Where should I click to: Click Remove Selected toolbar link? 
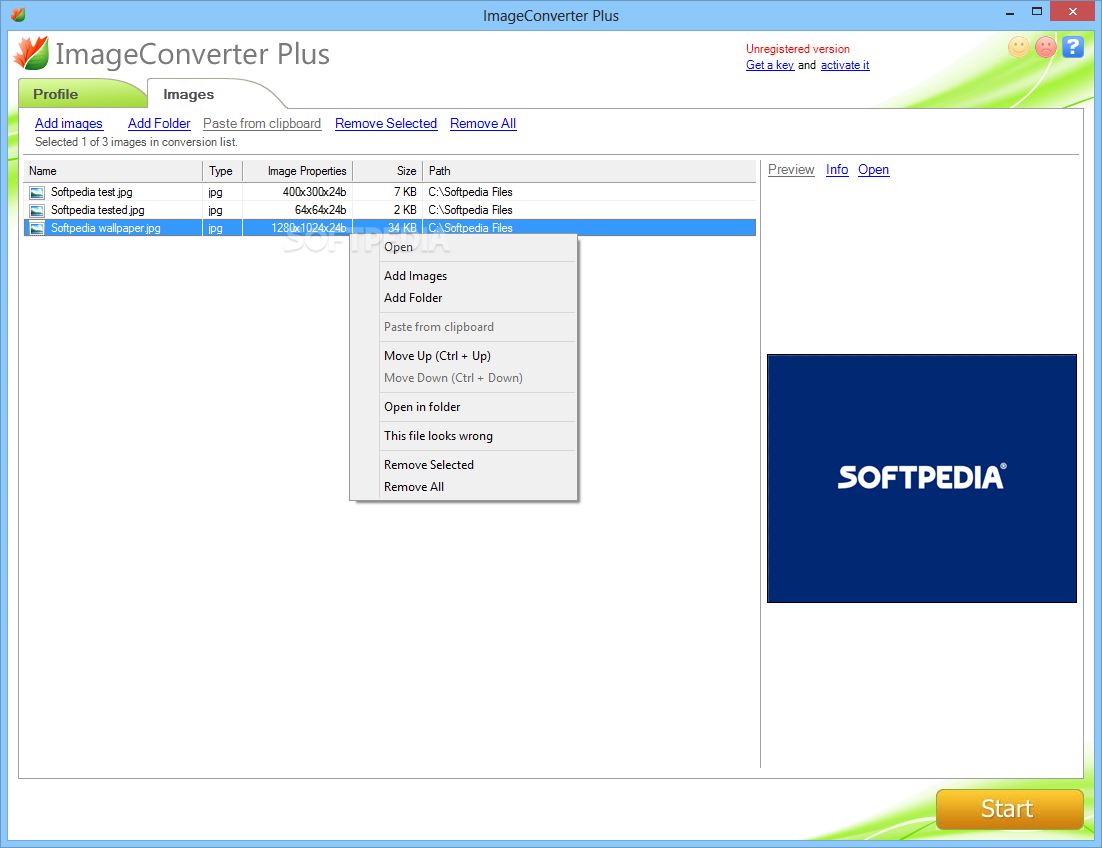coord(386,124)
